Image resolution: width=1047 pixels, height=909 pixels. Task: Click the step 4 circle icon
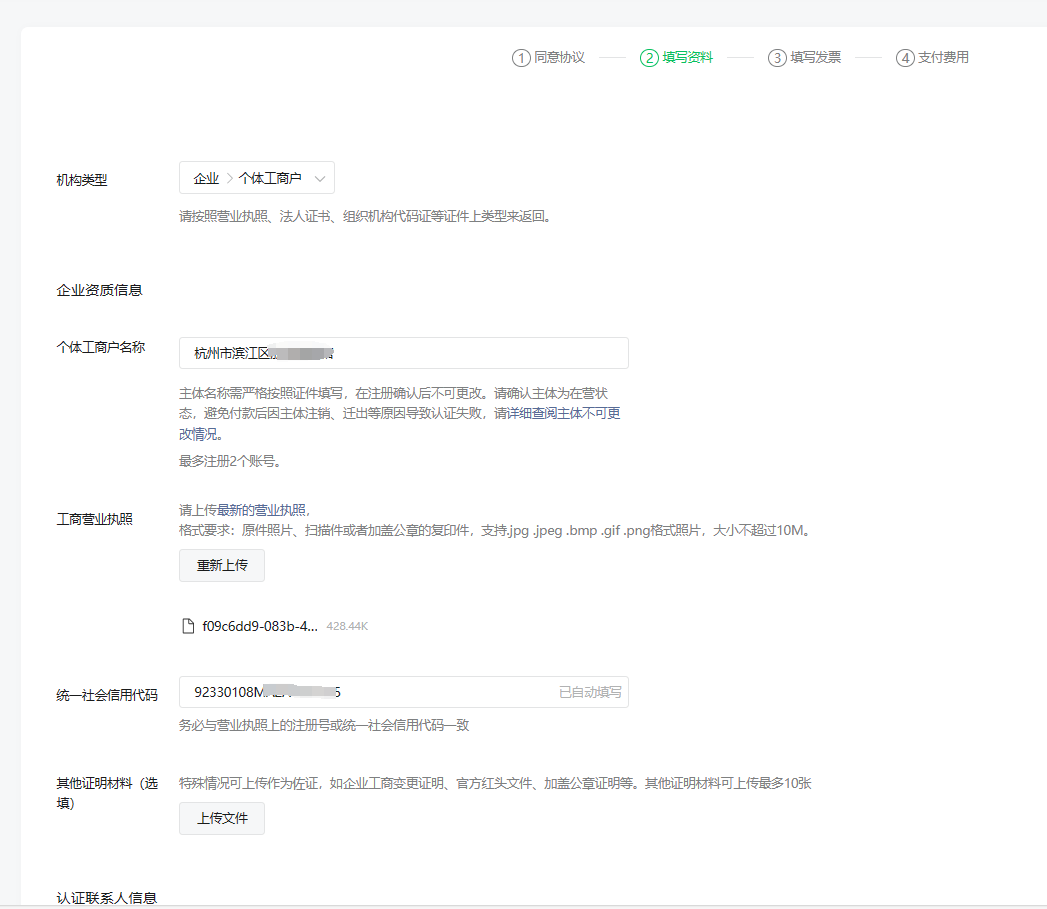(x=905, y=58)
